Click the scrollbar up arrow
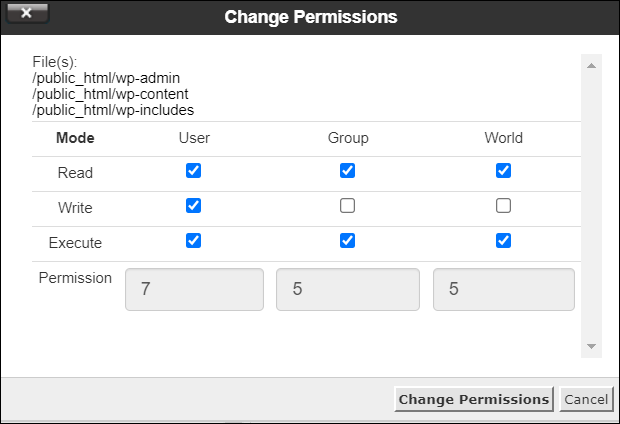The width and height of the screenshot is (620, 424). tap(591, 66)
